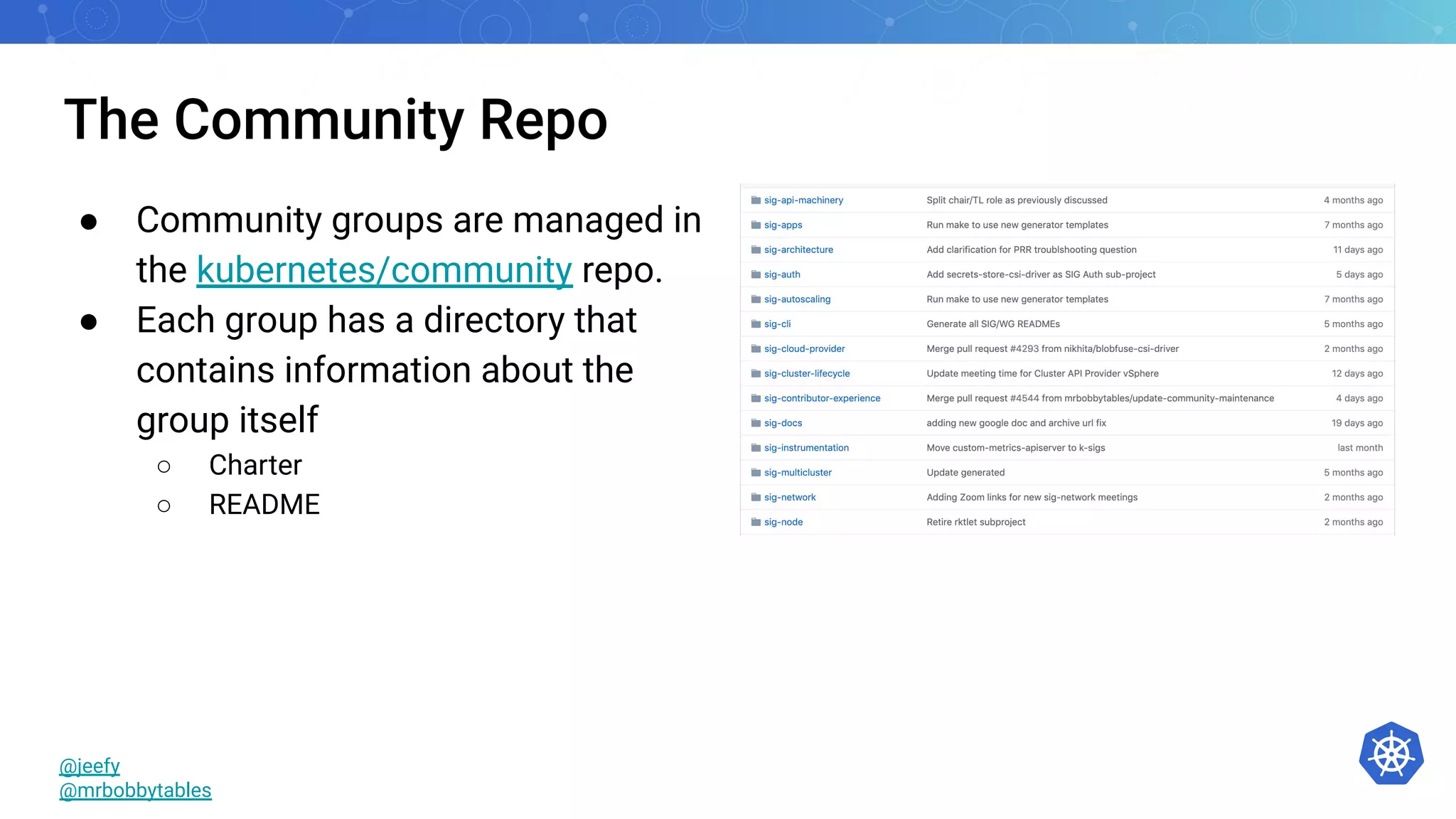
Task: Click folder icon next to sig-multicluster
Action: (x=756, y=473)
